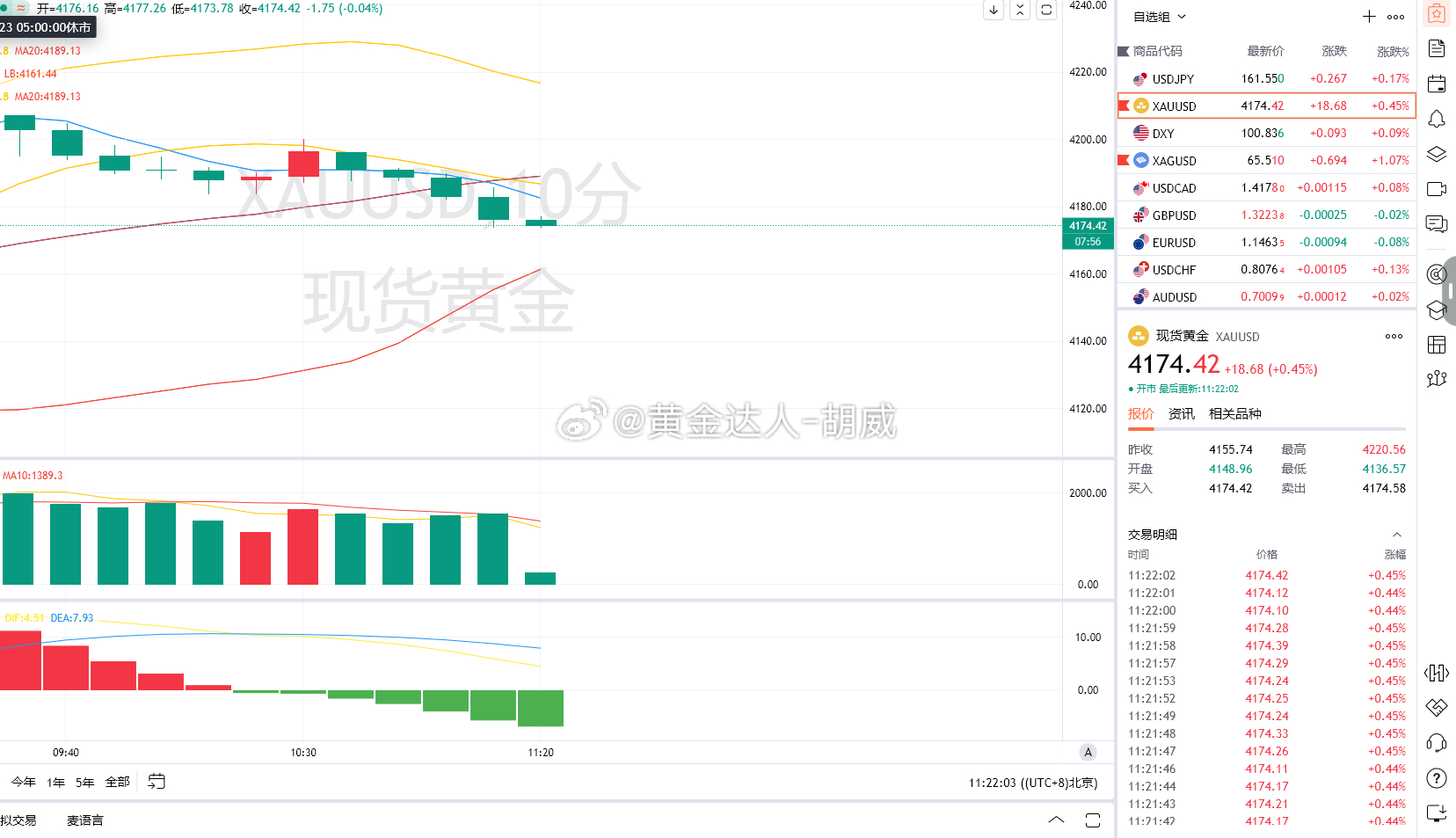Image resolution: width=1456 pixels, height=838 pixels.
Task: Click the handshake icon in sidebar
Action: click(x=1437, y=708)
